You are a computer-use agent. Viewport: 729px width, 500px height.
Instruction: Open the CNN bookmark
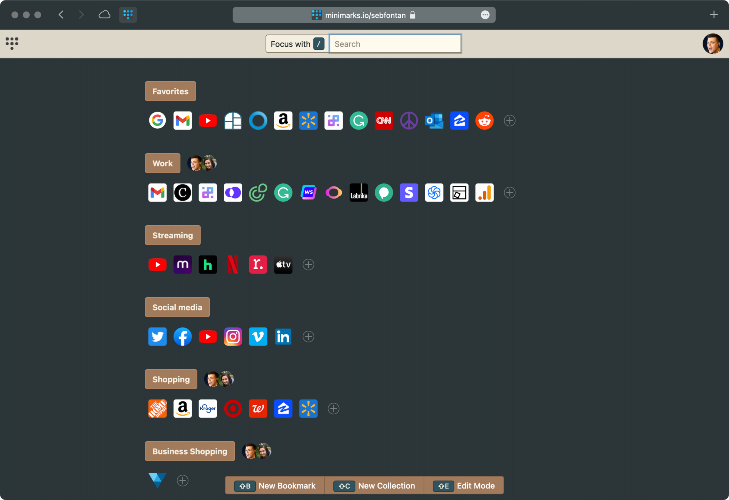[x=384, y=120]
